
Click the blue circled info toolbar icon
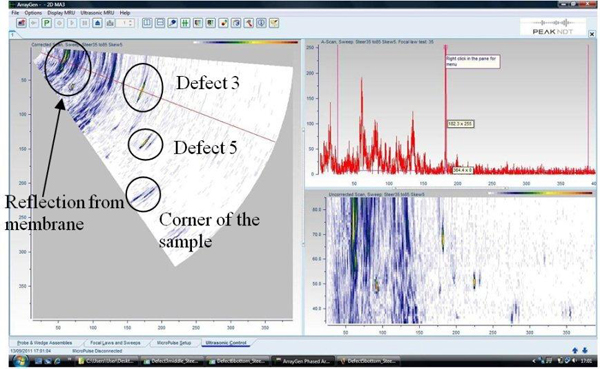click(x=261, y=23)
